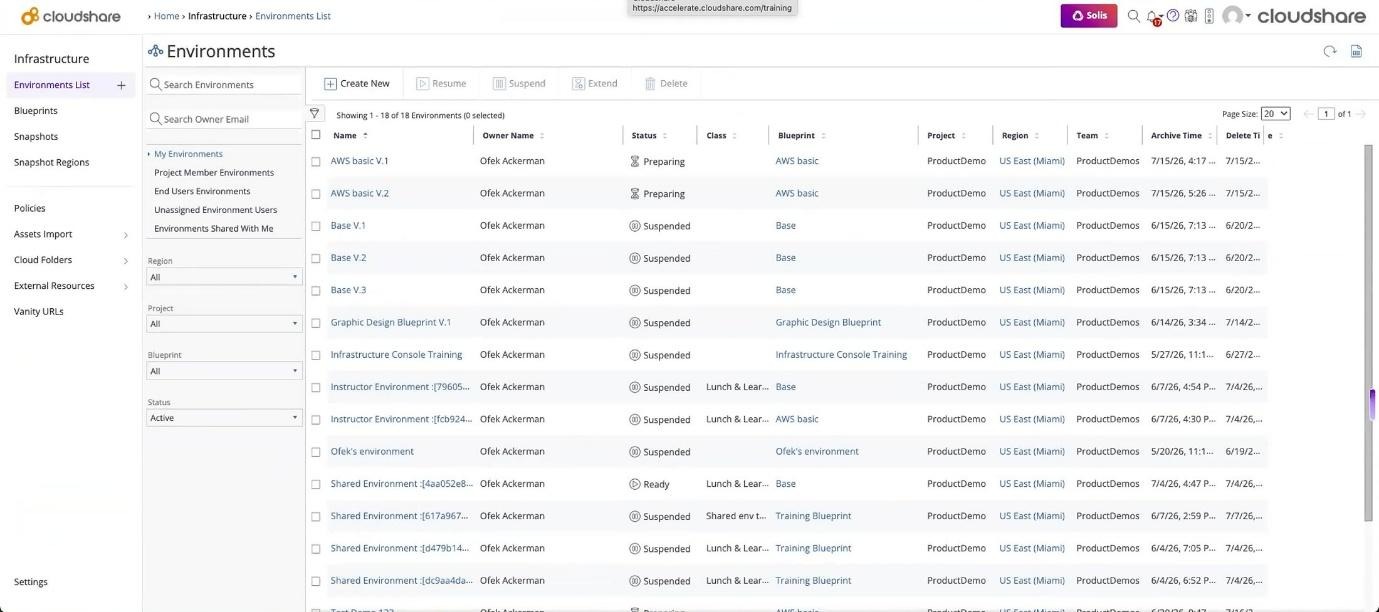Open Snapshots in sidebar
The height and width of the screenshot is (612, 1379).
[36, 137]
